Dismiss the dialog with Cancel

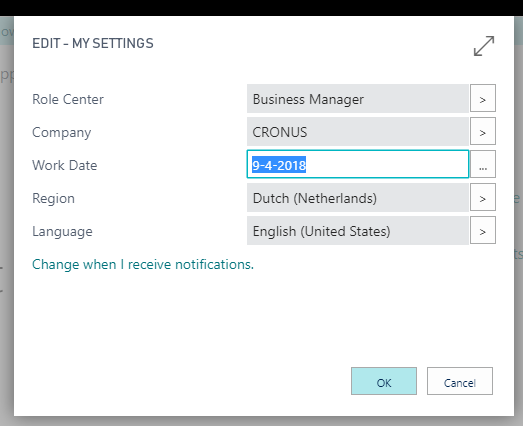460,381
